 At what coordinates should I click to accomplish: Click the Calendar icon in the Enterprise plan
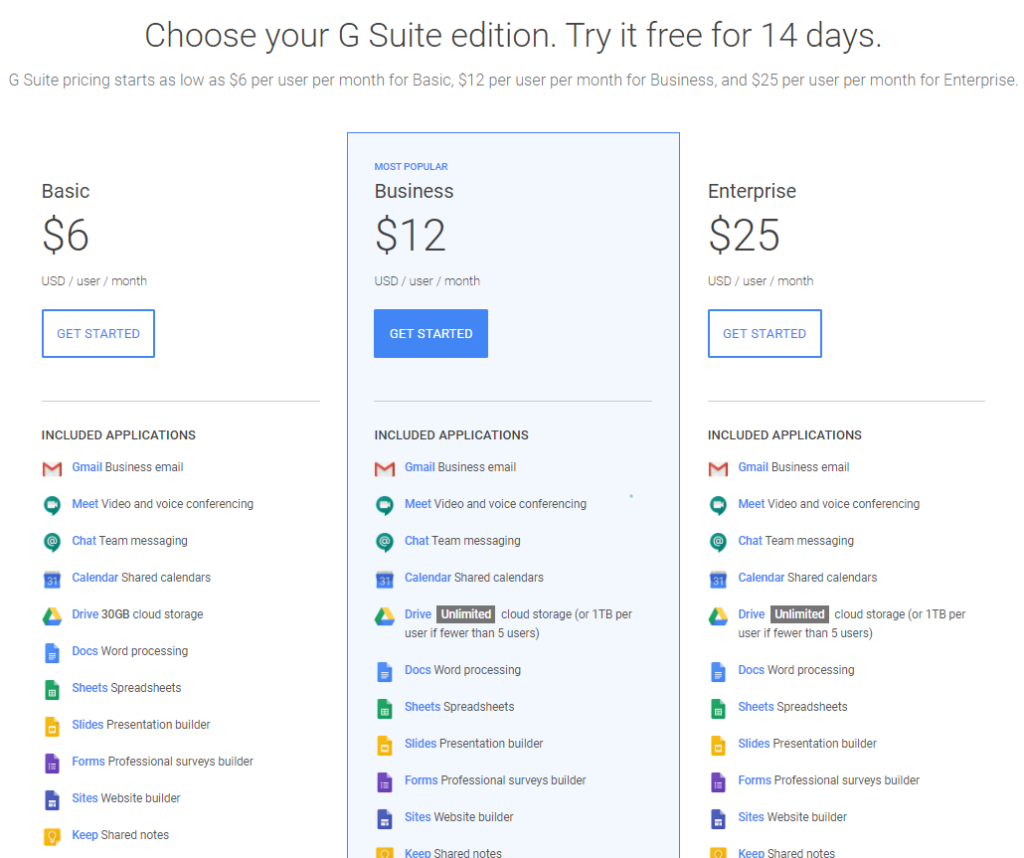point(718,579)
